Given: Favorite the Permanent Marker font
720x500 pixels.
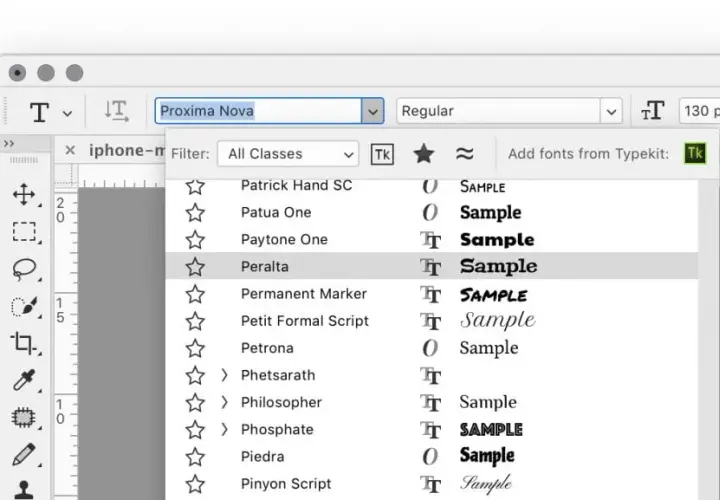Looking at the screenshot, I should click(x=195, y=294).
